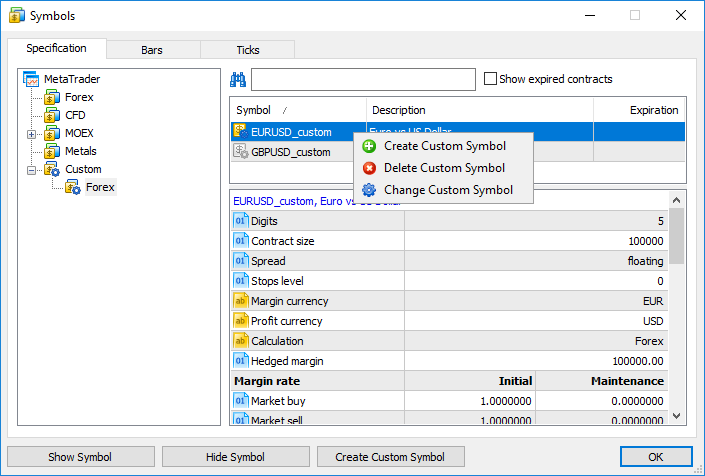Open the Ticks tab

[x=247, y=49]
